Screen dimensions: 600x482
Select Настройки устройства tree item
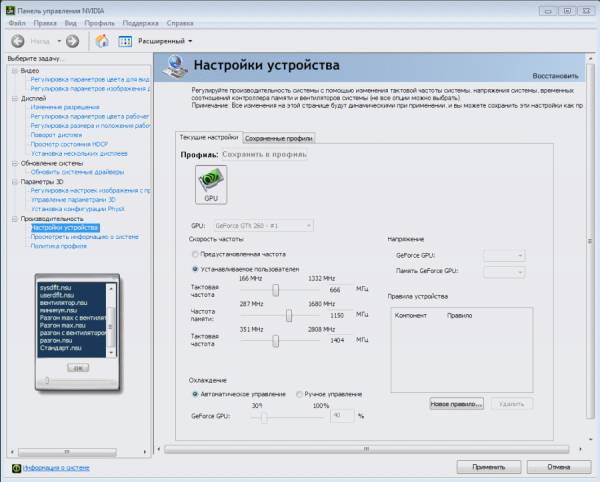65,228
